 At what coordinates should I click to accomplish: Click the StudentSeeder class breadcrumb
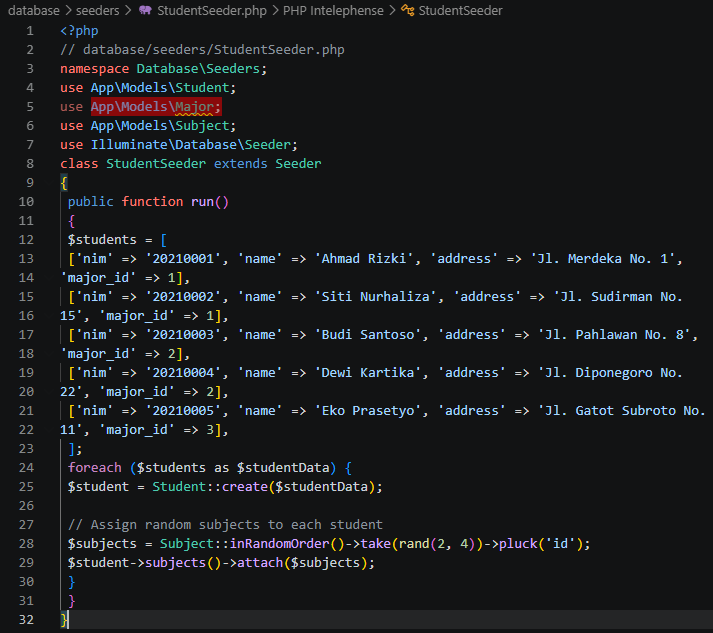click(460, 10)
